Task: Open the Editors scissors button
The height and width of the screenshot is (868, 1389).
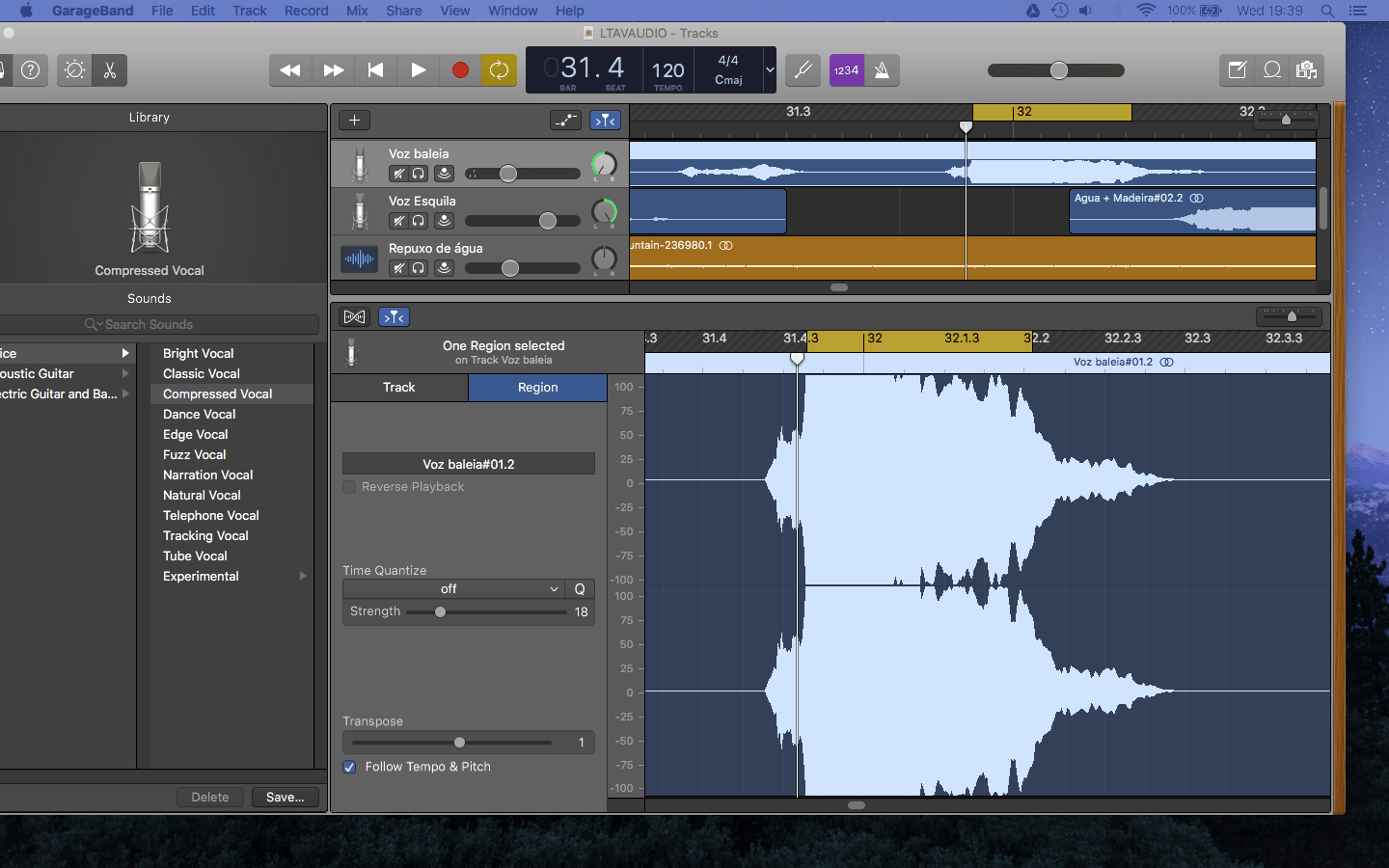Action: [110, 70]
